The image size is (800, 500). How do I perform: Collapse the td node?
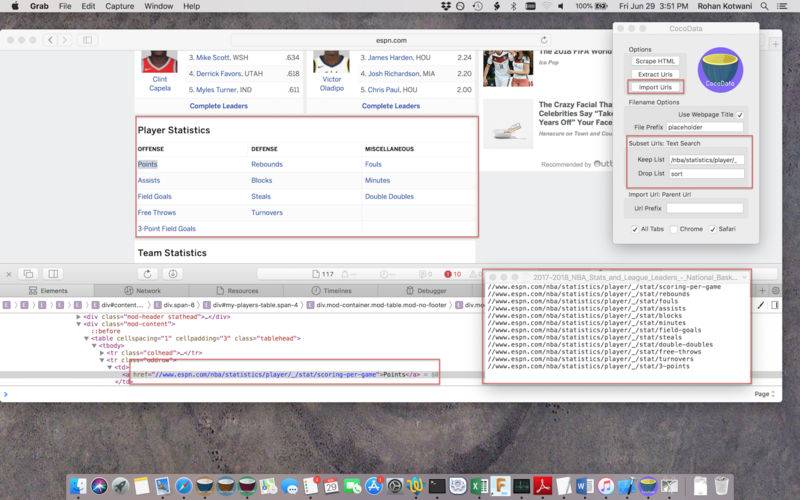point(110,367)
